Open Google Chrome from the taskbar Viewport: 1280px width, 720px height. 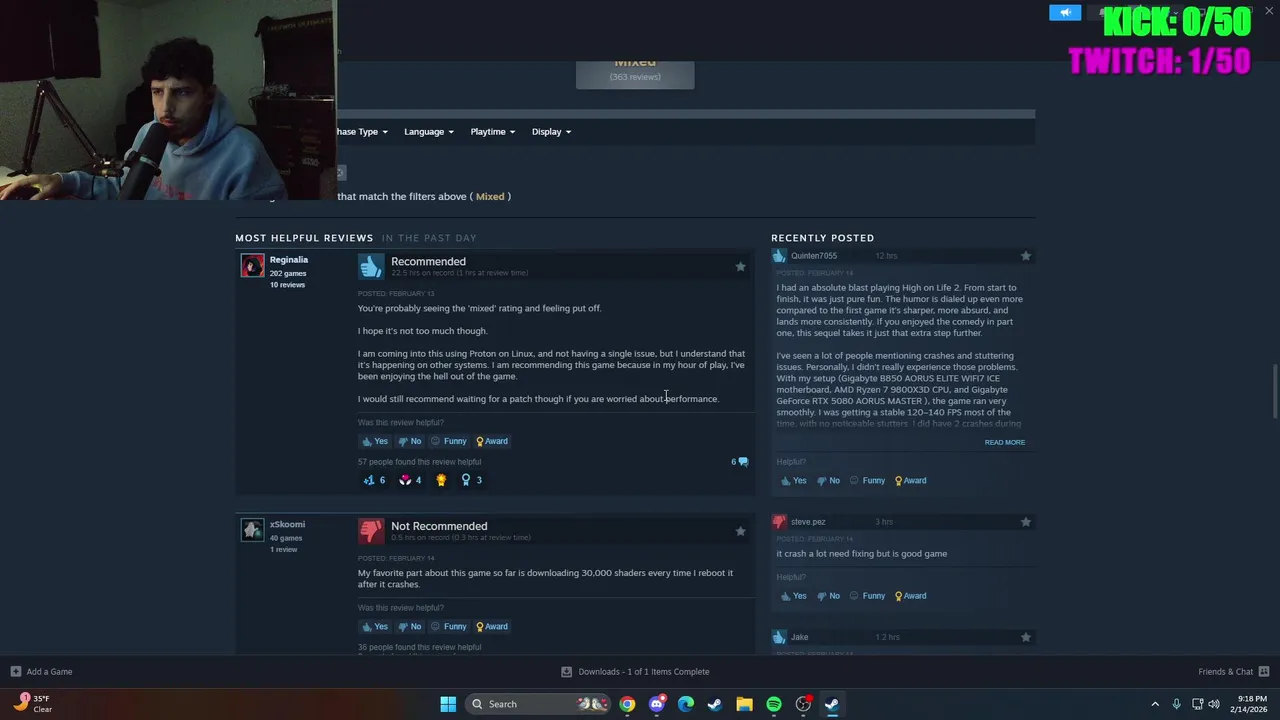[627, 704]
